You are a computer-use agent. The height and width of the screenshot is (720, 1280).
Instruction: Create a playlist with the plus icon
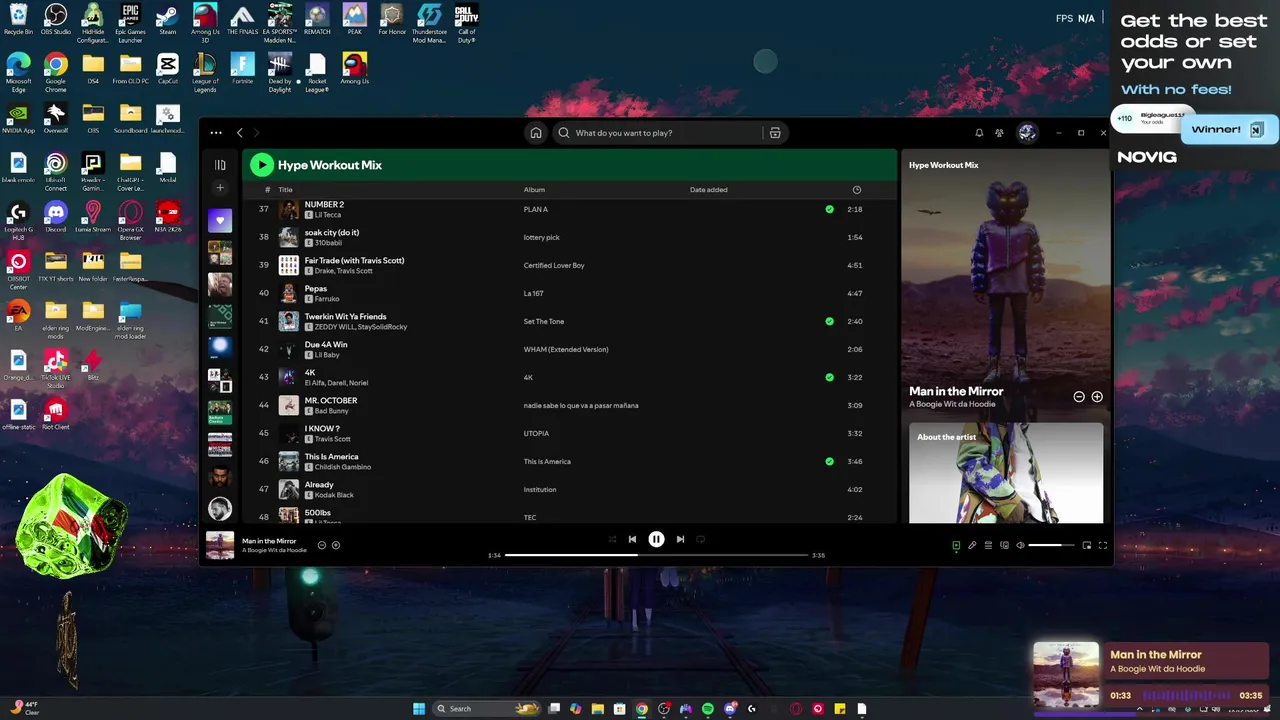click(x=220, y=188)
